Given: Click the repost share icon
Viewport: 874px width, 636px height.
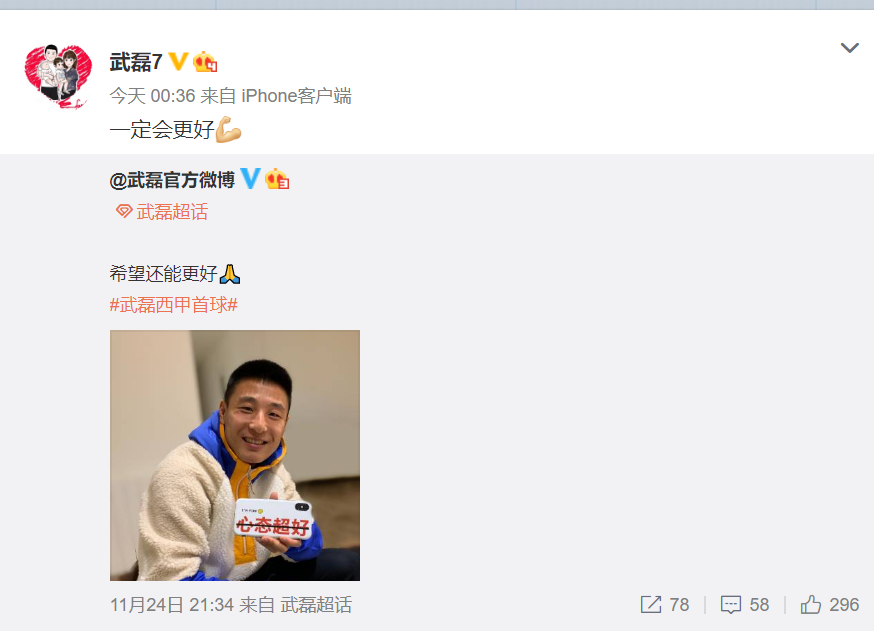Looking at the screenshot, I should tap(650, 604).
